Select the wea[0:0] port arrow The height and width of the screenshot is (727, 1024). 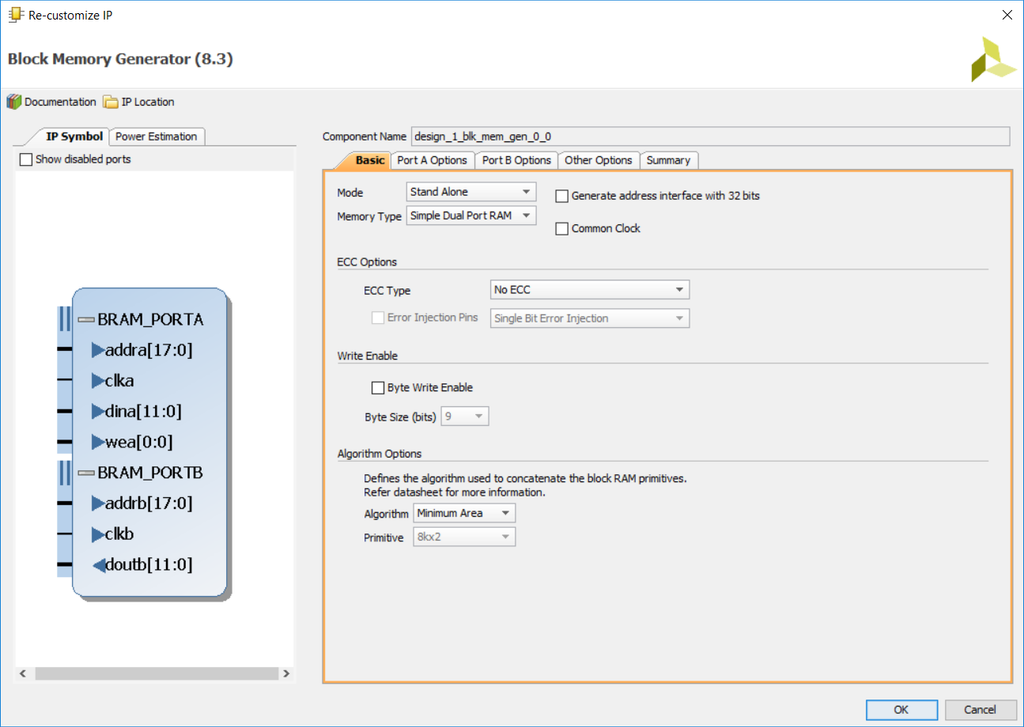(x=98, y=442)
